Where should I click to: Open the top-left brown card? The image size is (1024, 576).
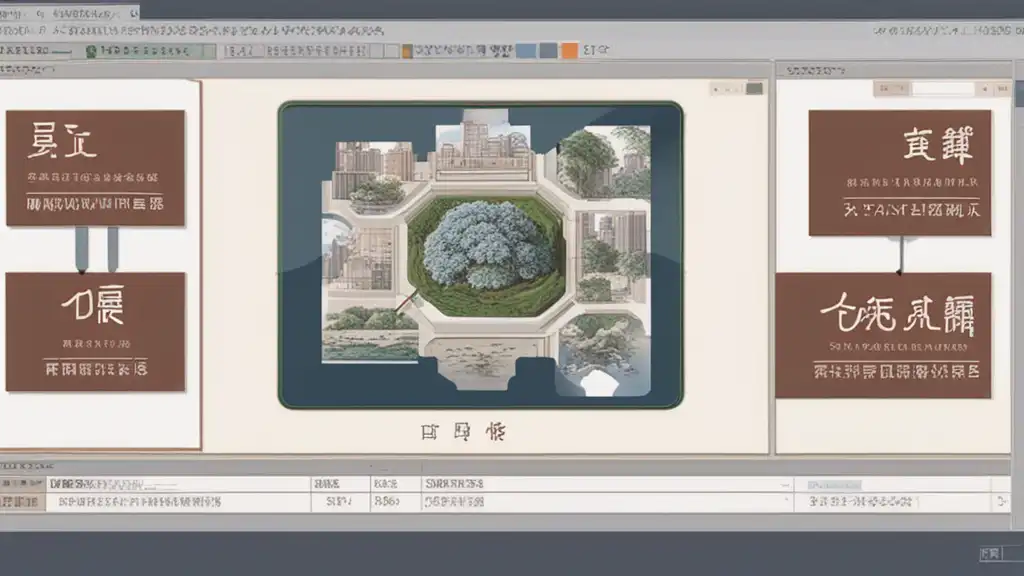pos(95,168)
